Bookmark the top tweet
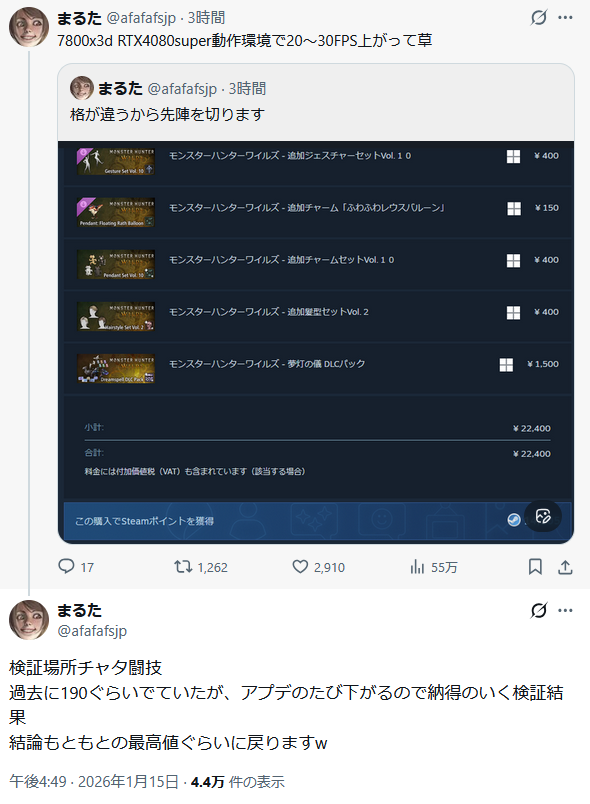590x804 pixels. click(535, 567)
